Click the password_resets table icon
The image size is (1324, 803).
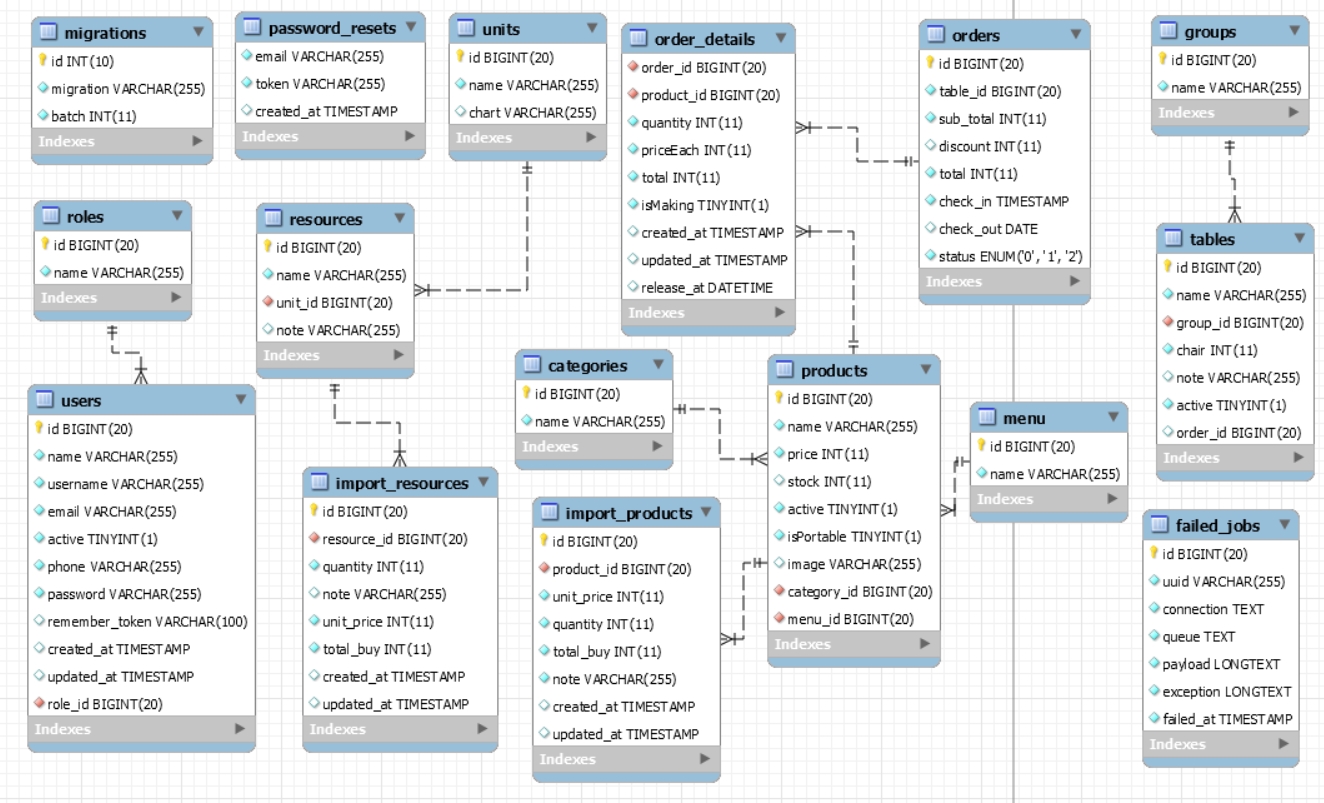tap(252, 27)
